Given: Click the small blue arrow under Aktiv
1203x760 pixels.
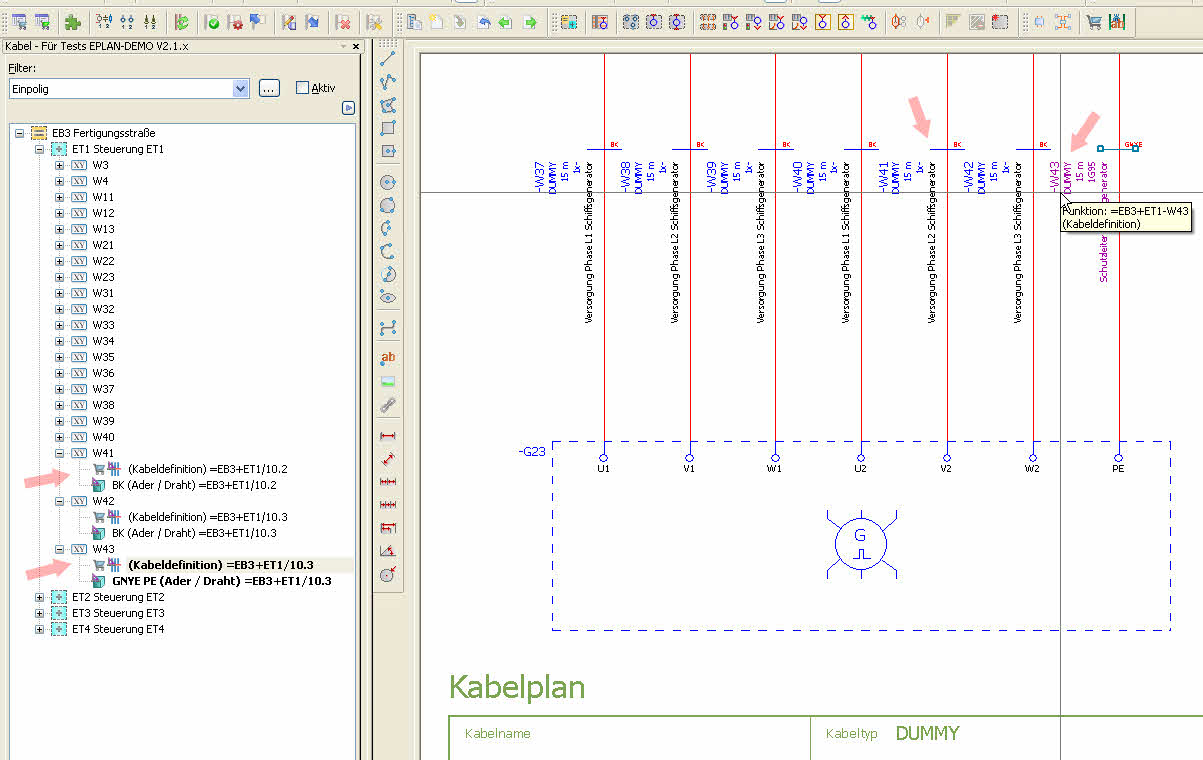Looking at the screenshot, I should 348,108.
